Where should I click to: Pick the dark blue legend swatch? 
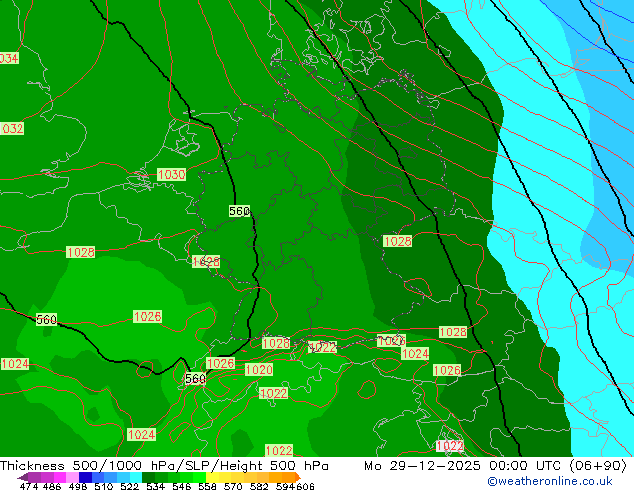(x=85, y=477)
